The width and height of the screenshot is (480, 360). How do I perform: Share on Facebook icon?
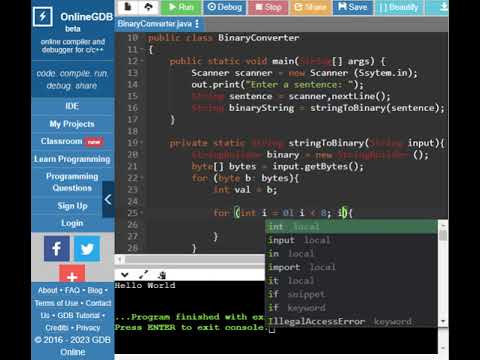coord(57,249)
